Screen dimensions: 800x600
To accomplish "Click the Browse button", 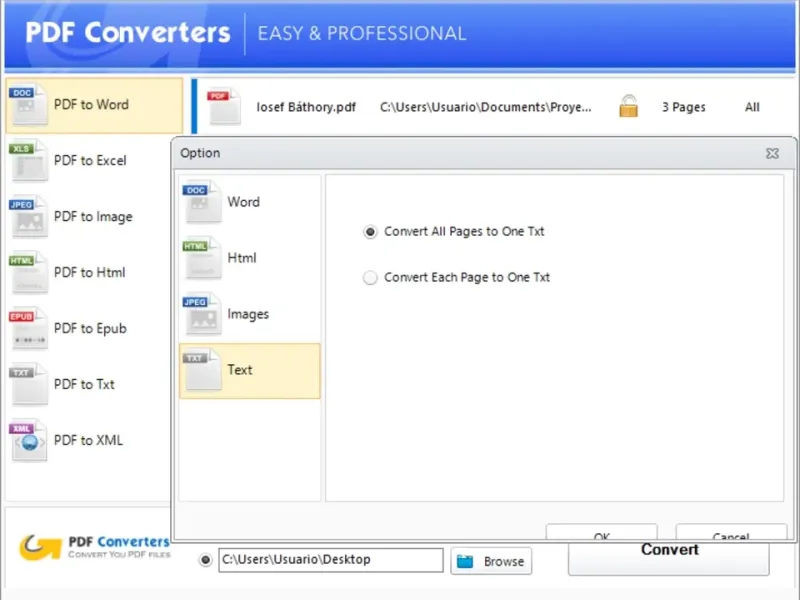I will [491, 561].
